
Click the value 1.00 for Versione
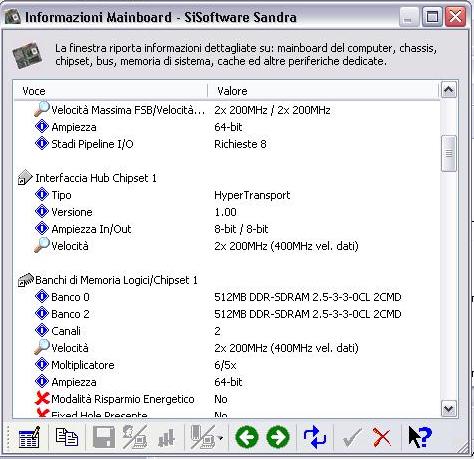[x=225, y=212]
